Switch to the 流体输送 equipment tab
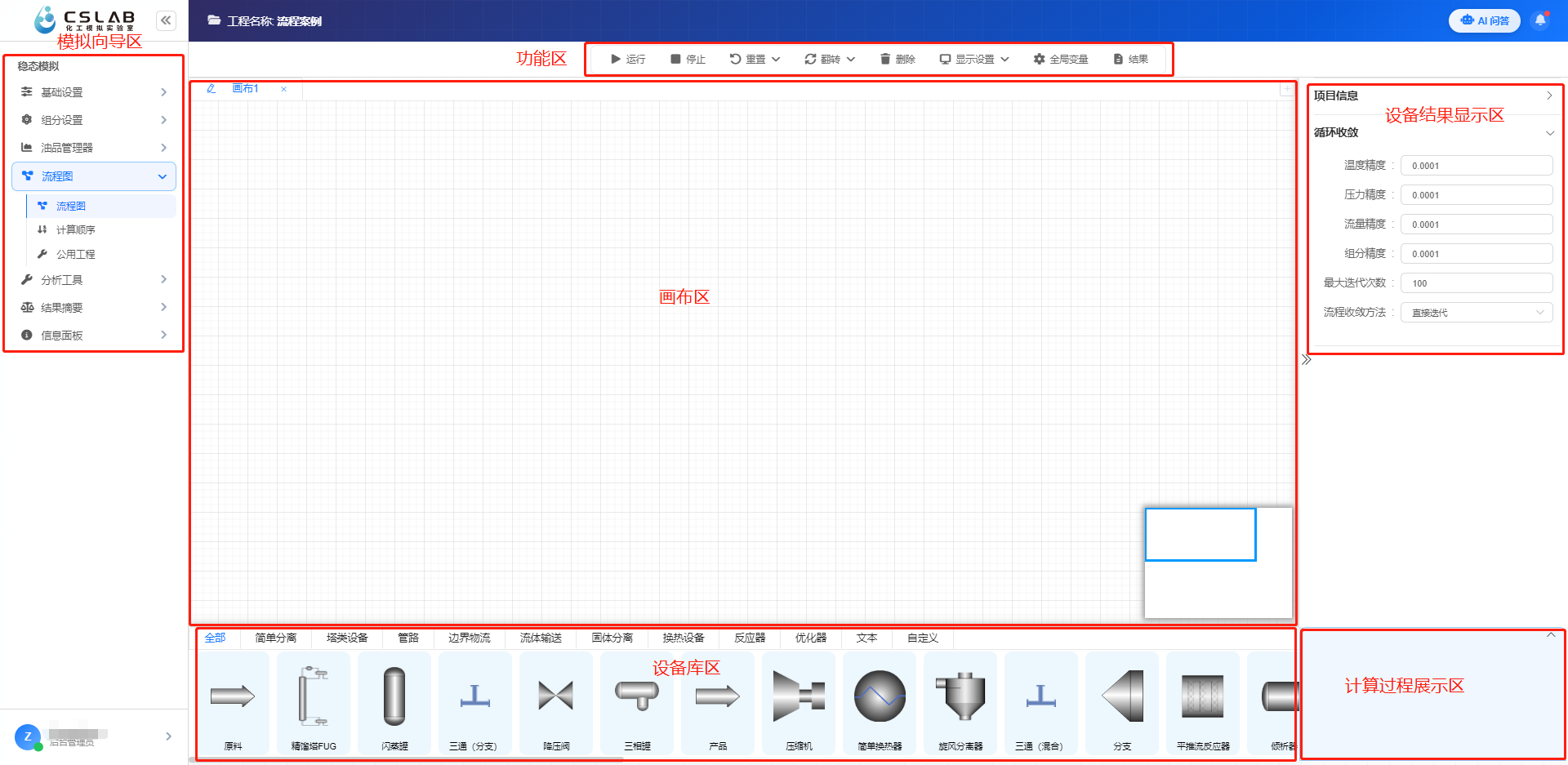This screenshot has width=1568, height=765. (541, 638)
